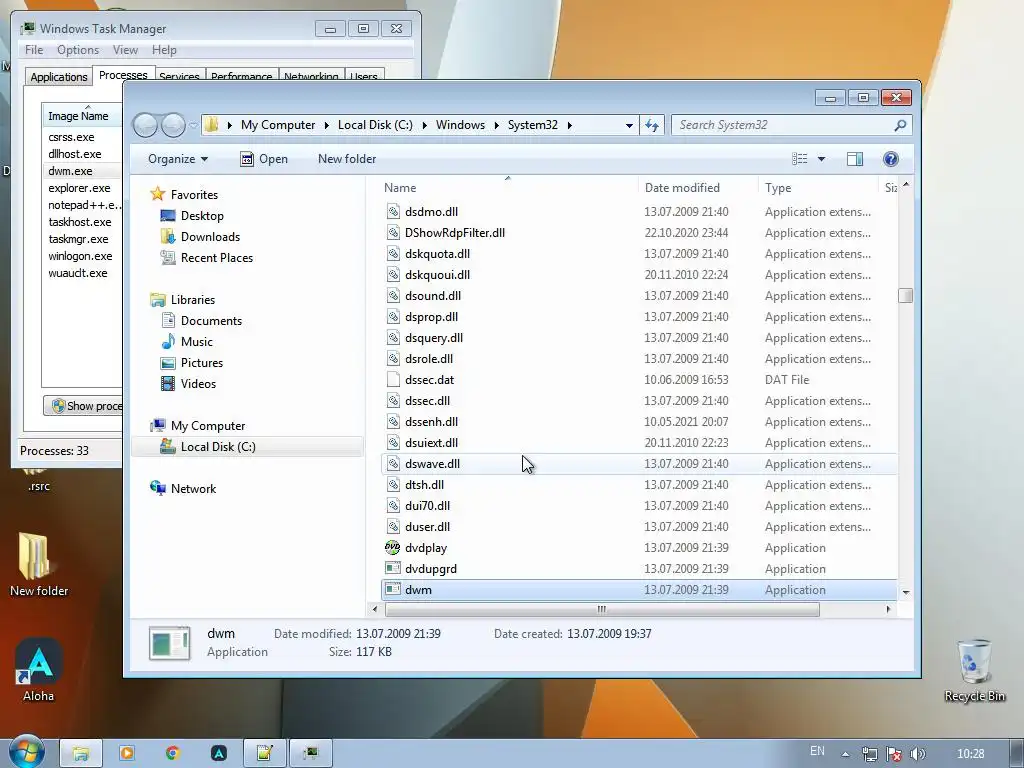Sort by the Name column header

tap(508, 187)
